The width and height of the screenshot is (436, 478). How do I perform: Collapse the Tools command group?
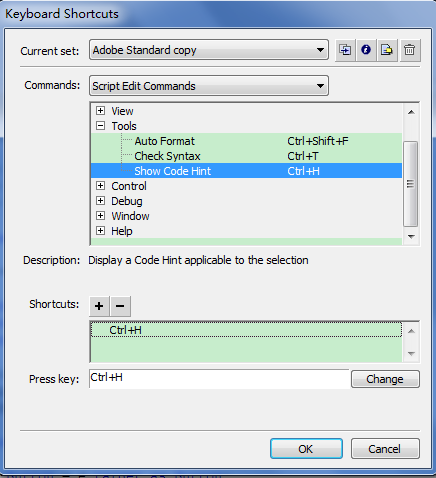click(x=100, y=125)
